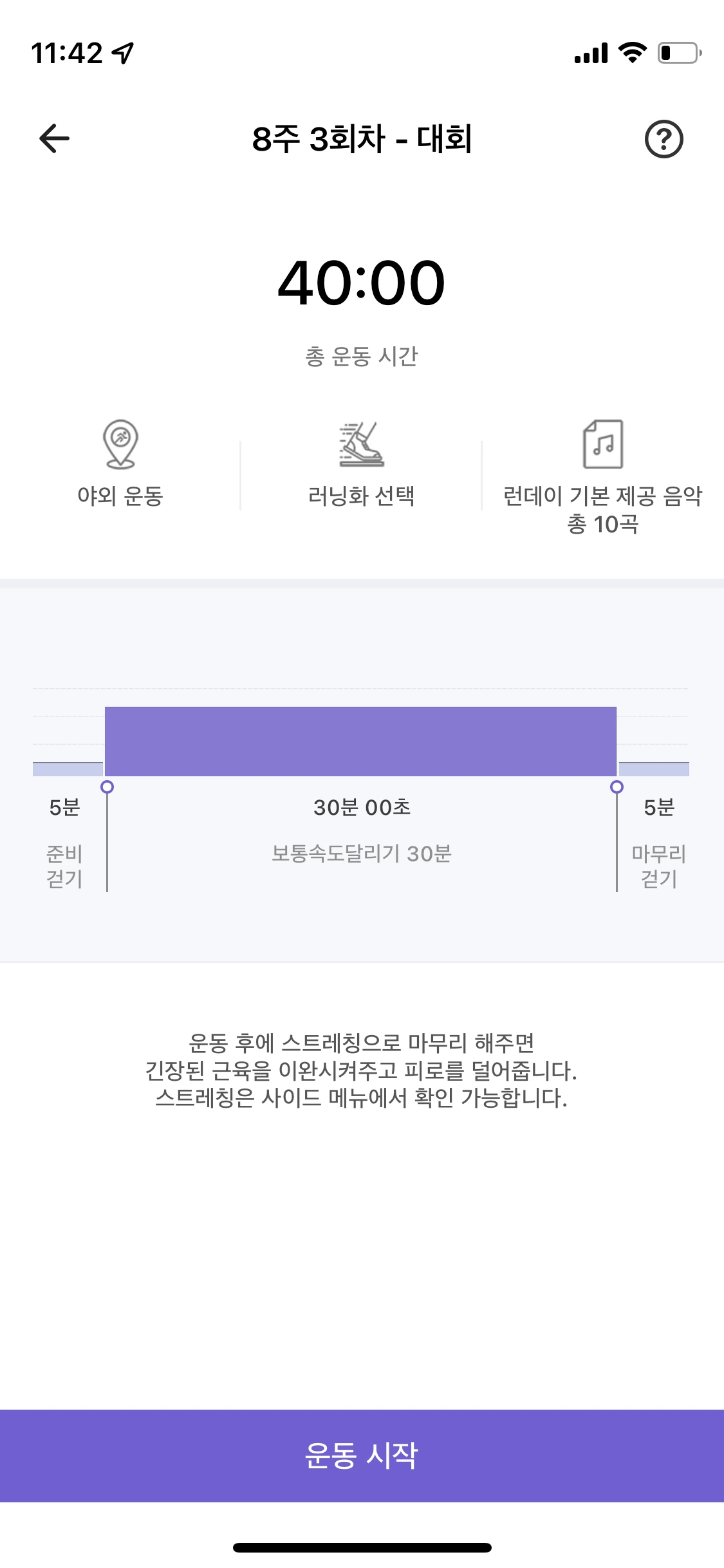Open the help question mark icon
This screenshot has height=1568, width=724.
tap(664, 138)
